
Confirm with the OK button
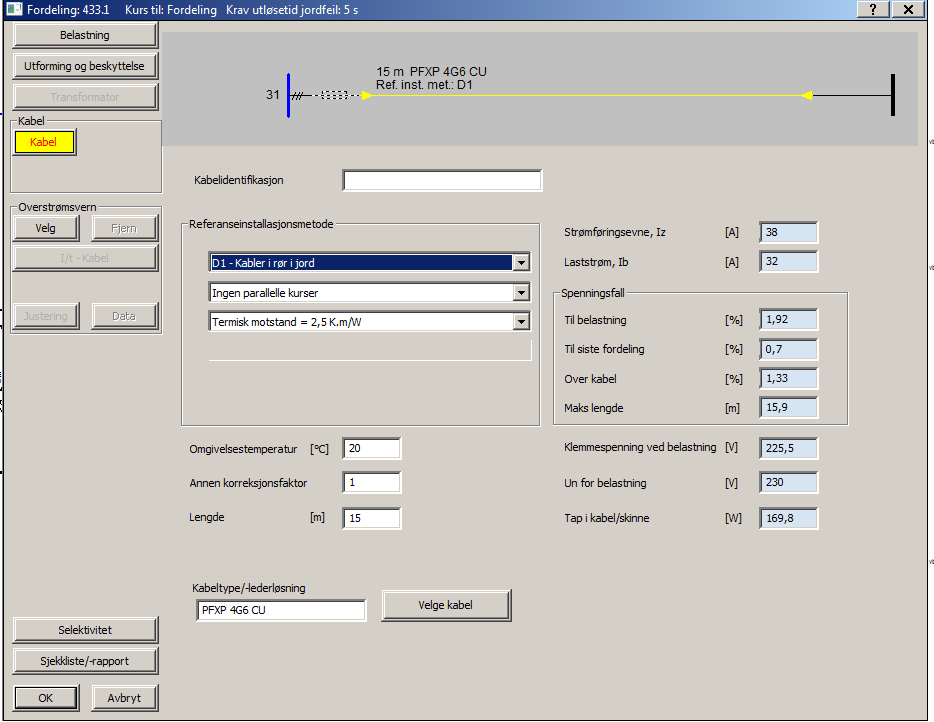(46, 698)
